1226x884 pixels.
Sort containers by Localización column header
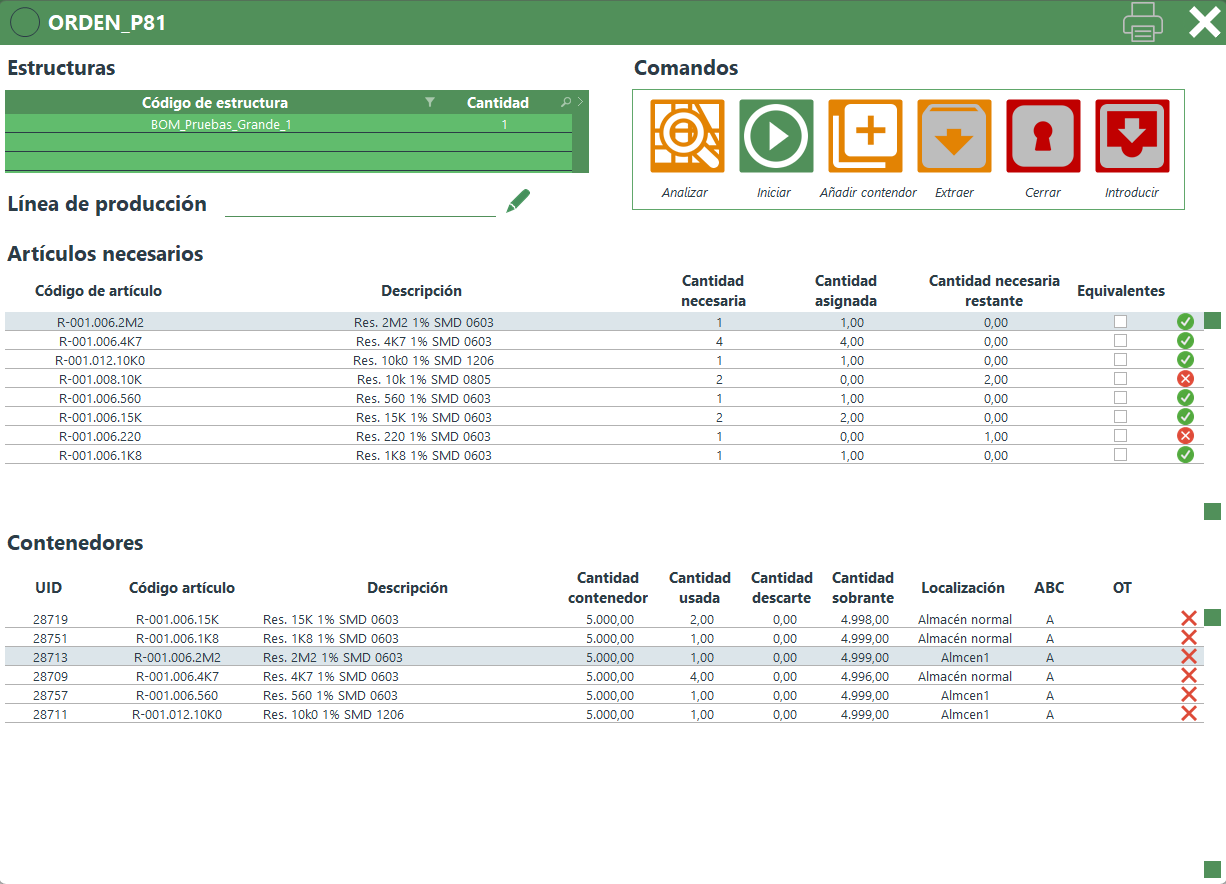tap(962, 588)
